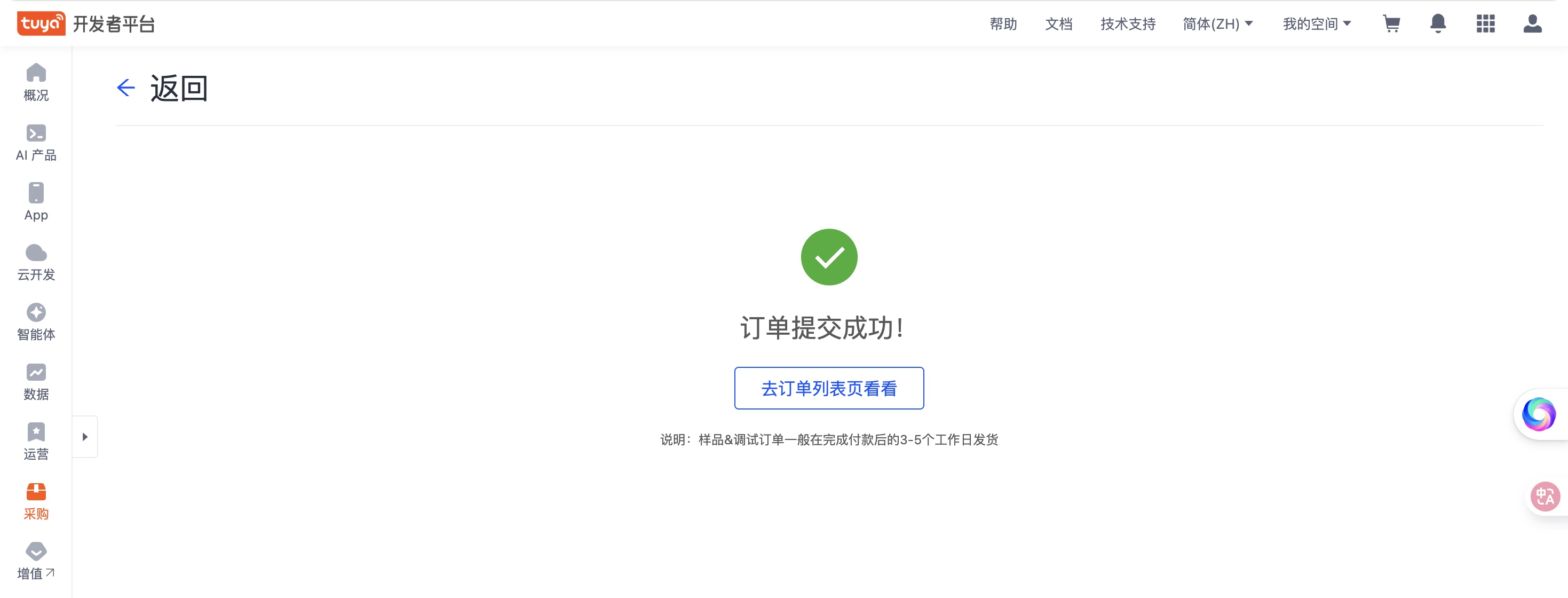Open the 文档 docs menu item

click(1058, 23)
